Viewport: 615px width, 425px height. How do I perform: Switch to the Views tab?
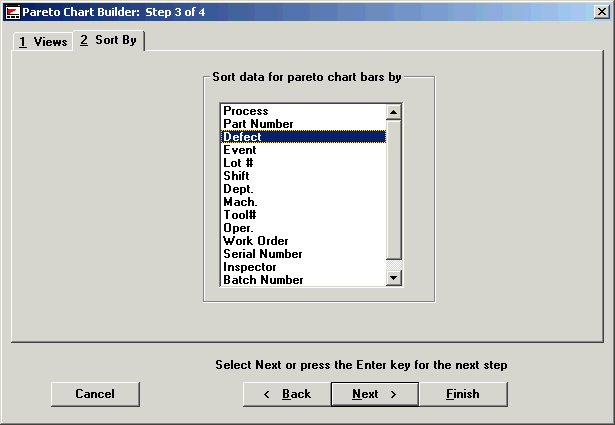point(43,42)
